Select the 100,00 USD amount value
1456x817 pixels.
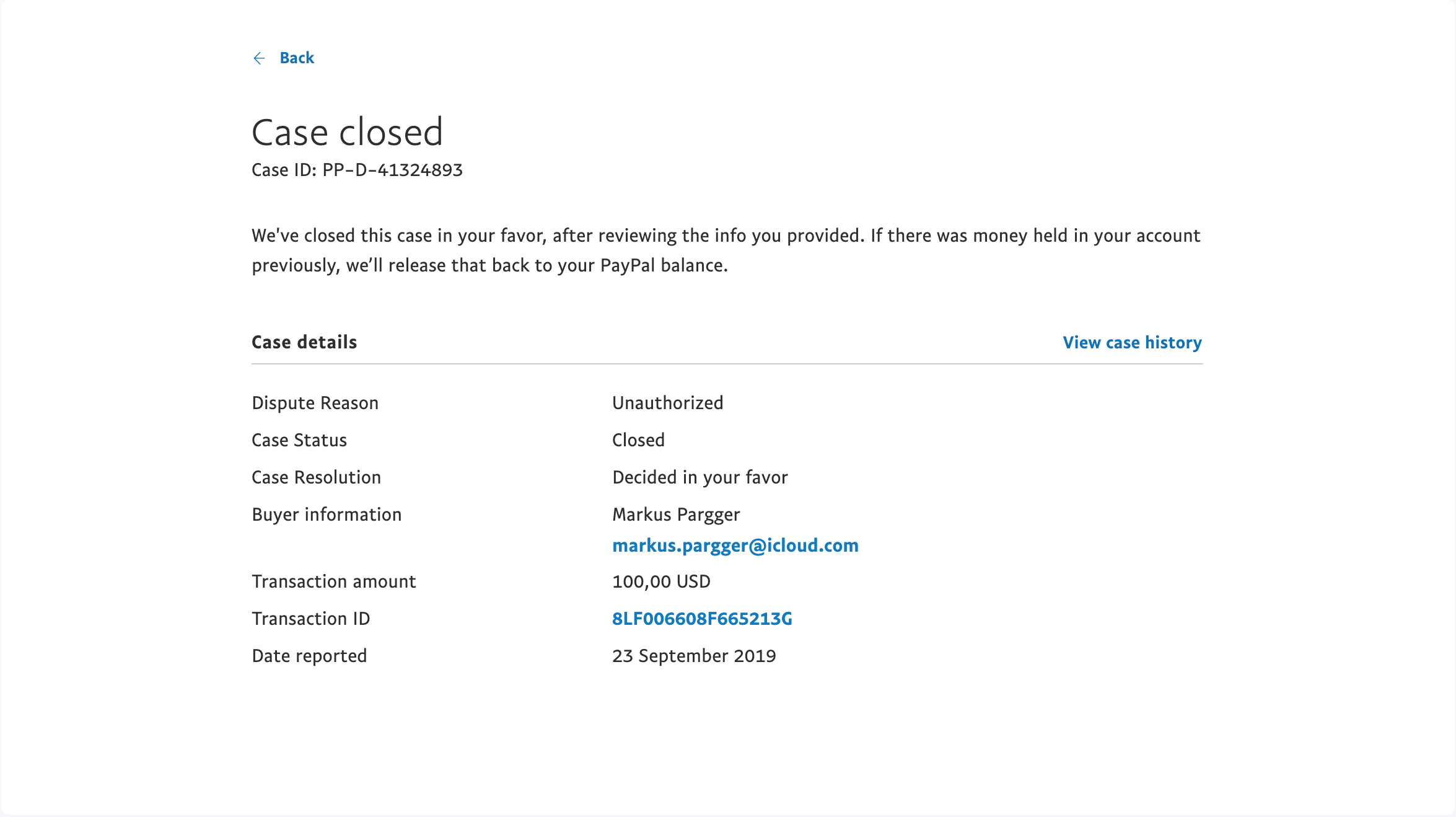point(661,581)
